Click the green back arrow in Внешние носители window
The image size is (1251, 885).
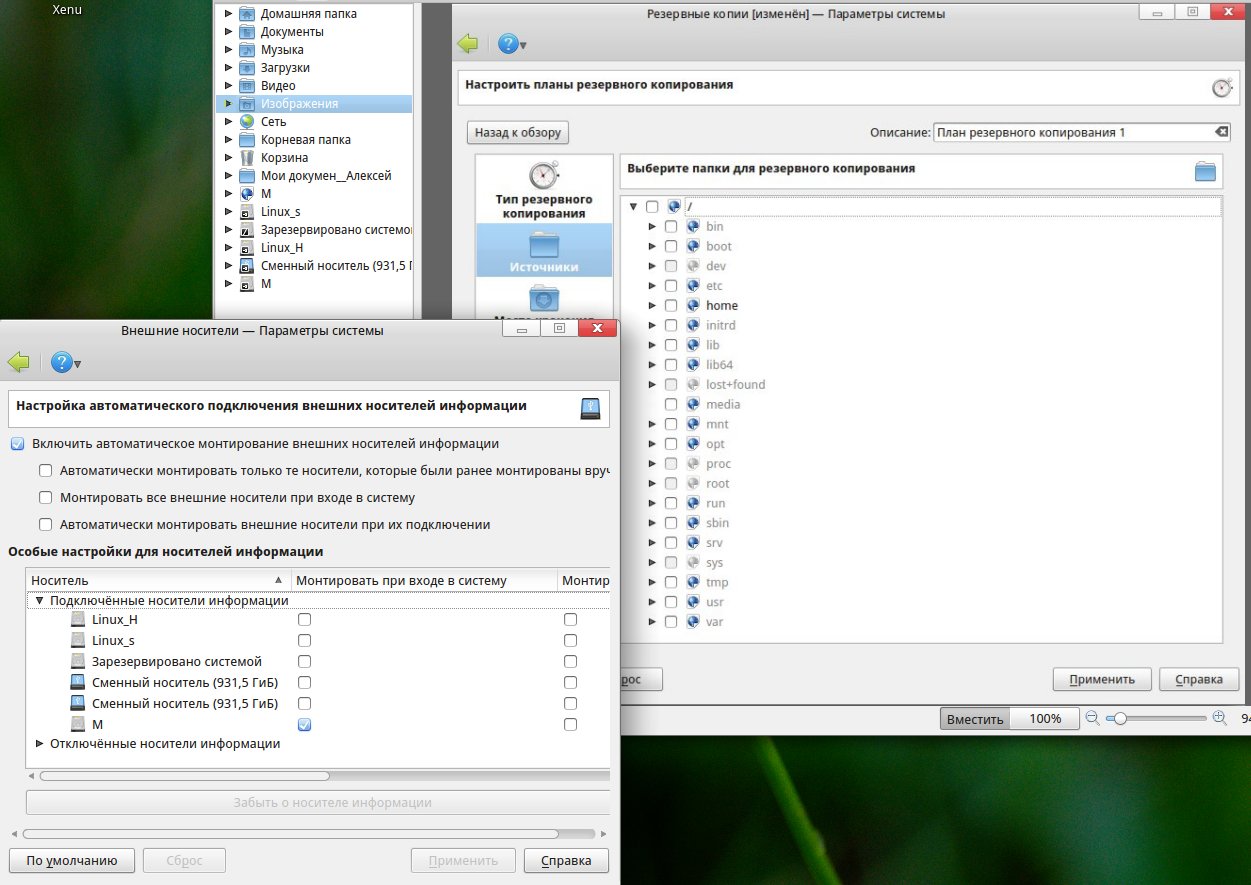(x=18, y=362)
